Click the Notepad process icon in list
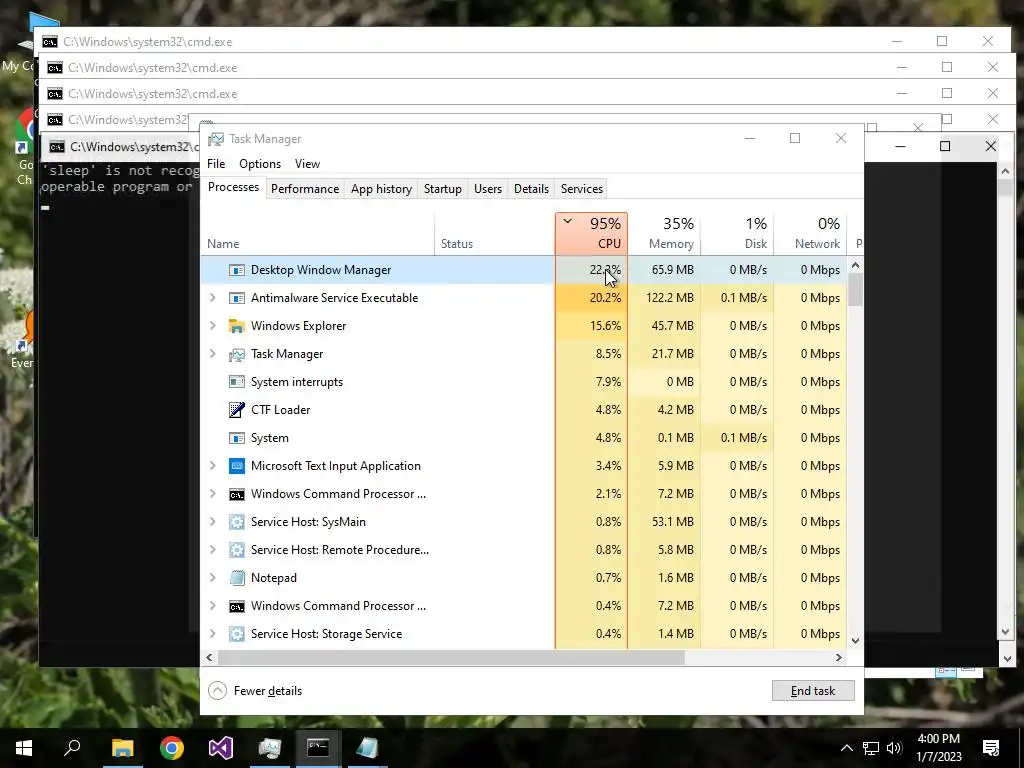This screenshot has height=768, width=1024. coord(236,578)
